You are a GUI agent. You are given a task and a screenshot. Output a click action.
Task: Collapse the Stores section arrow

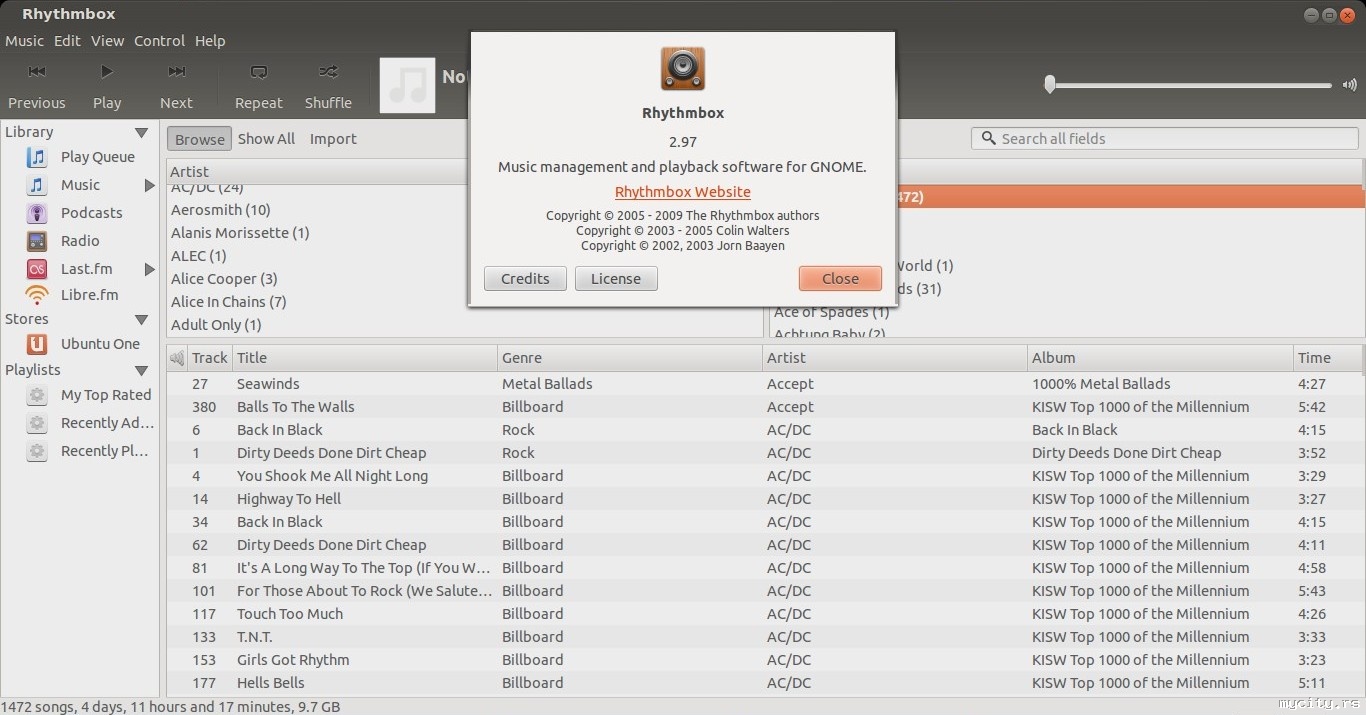[141, 319]
